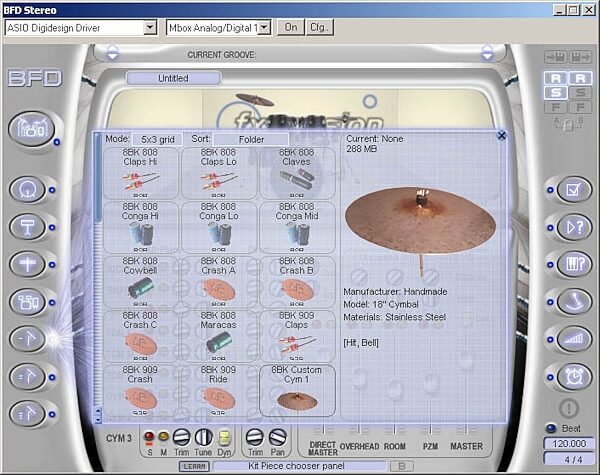Open the hi-hat slot button
The width and height of the screenshot is (600, 475).
pos(28,264)
